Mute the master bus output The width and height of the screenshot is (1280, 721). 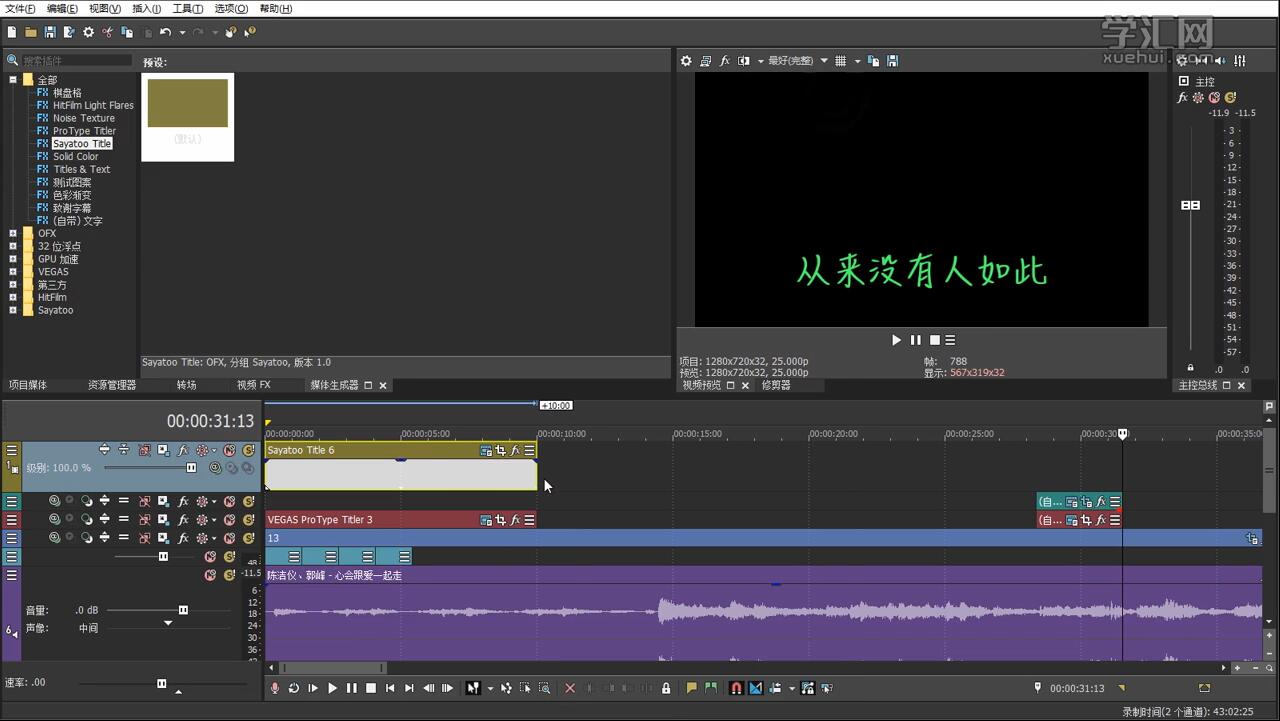[x=1214, y=98]
